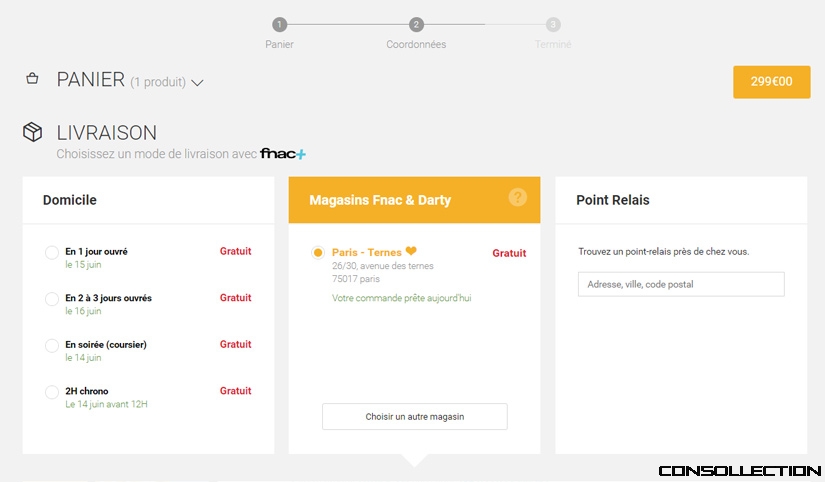825x482 pixels.
Task: Click the fnac+ logo
Action: coord(283,154)
